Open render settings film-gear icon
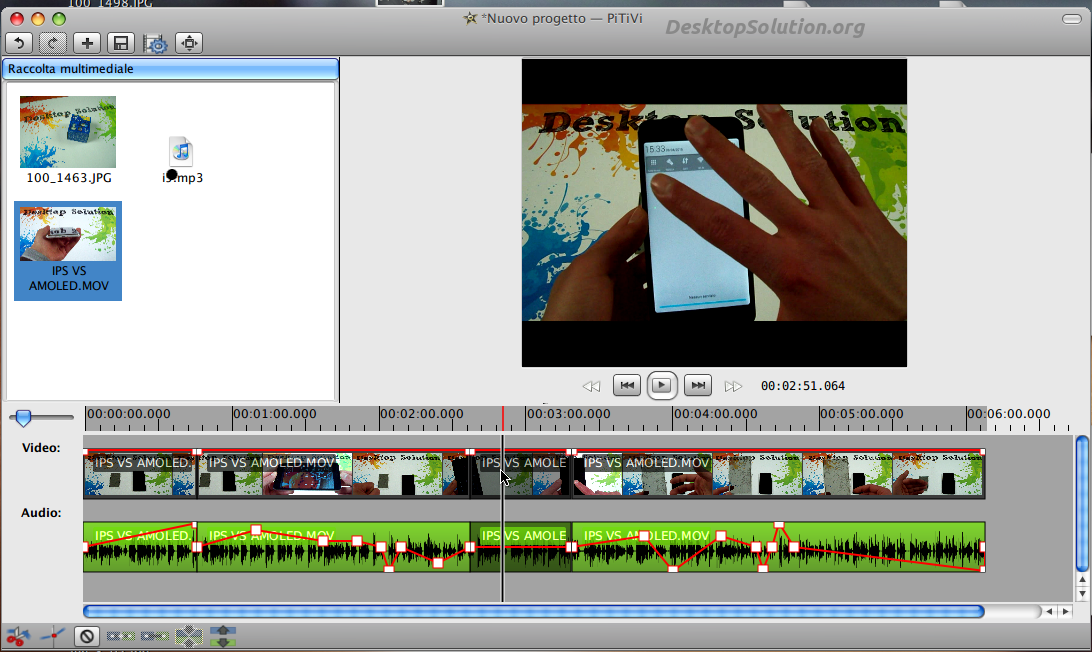 [x=155, y=44]
